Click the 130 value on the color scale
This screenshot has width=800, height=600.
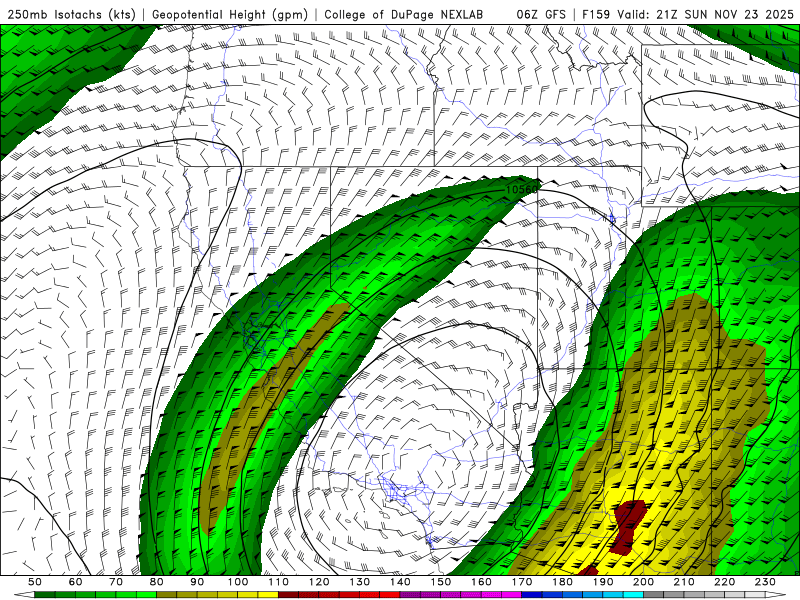359,582
